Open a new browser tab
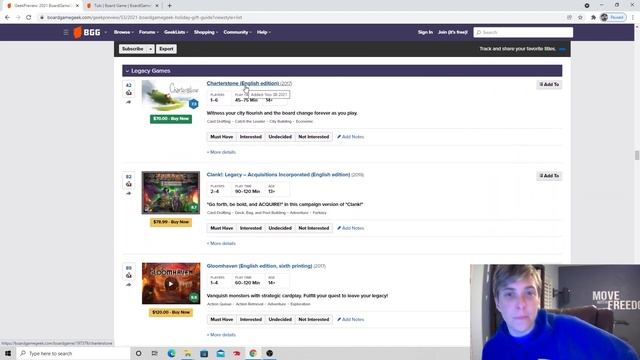The height and width of the screenshot is (360, 640). click(x=169, y=6)
